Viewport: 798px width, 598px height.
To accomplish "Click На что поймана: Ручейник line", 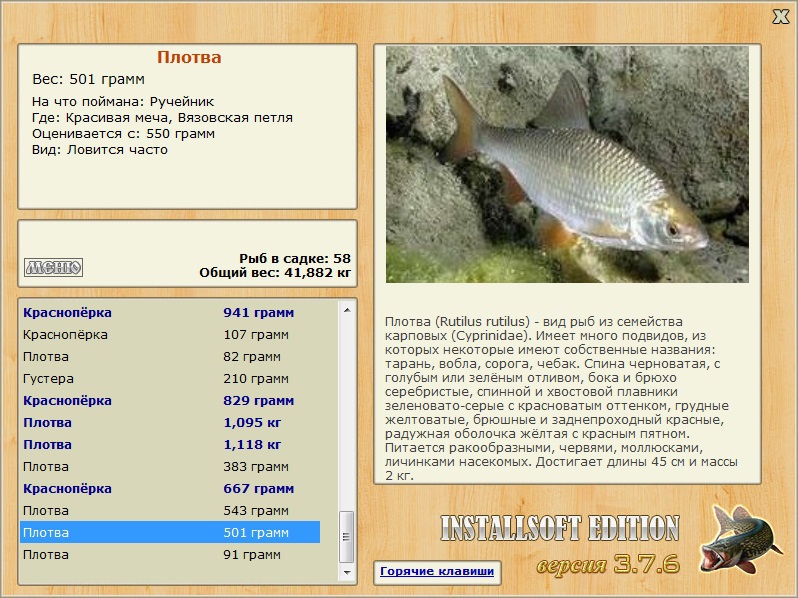I will point(123,101).
